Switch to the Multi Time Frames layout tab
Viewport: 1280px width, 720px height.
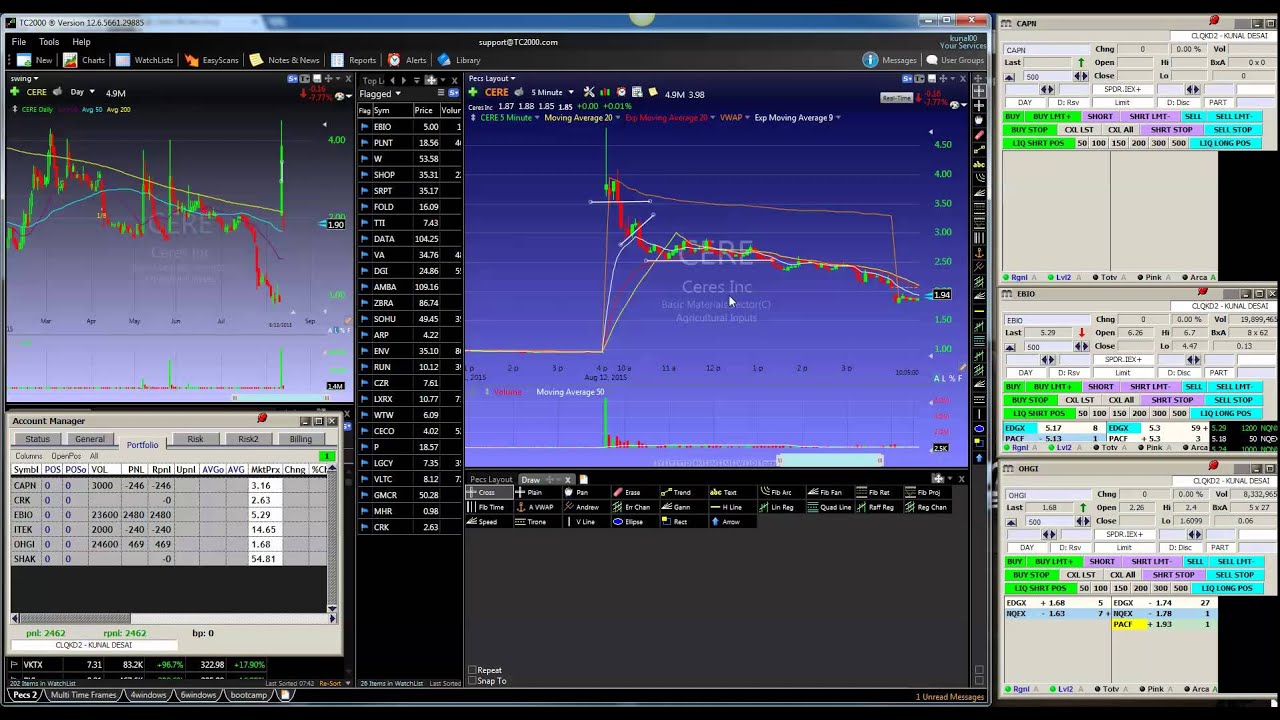(x=83, y=695)
